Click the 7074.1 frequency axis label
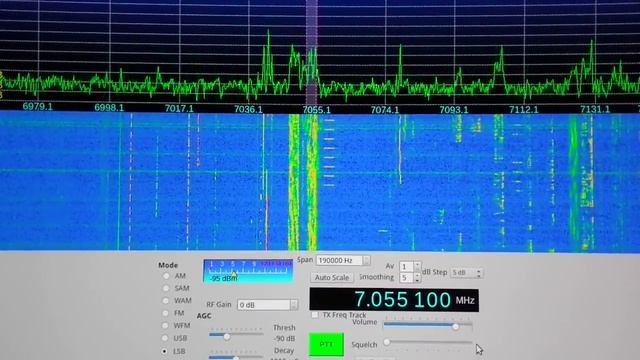The width and height of the screenshot is (640, 360). click(385, 109)
